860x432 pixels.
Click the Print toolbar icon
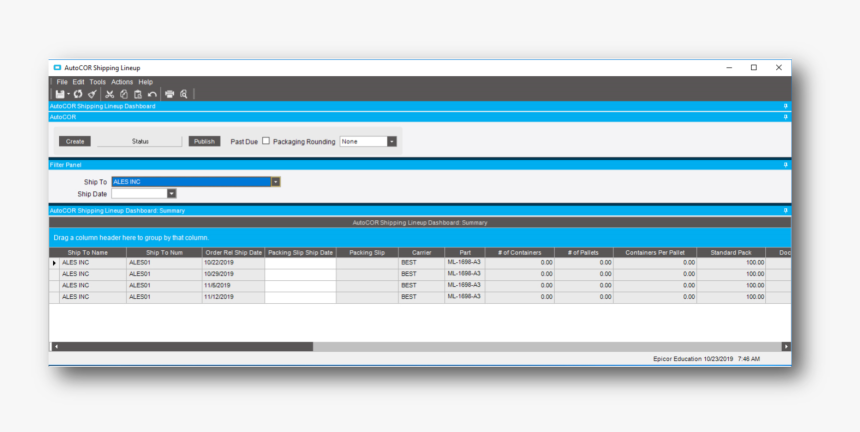pos(169,94)
